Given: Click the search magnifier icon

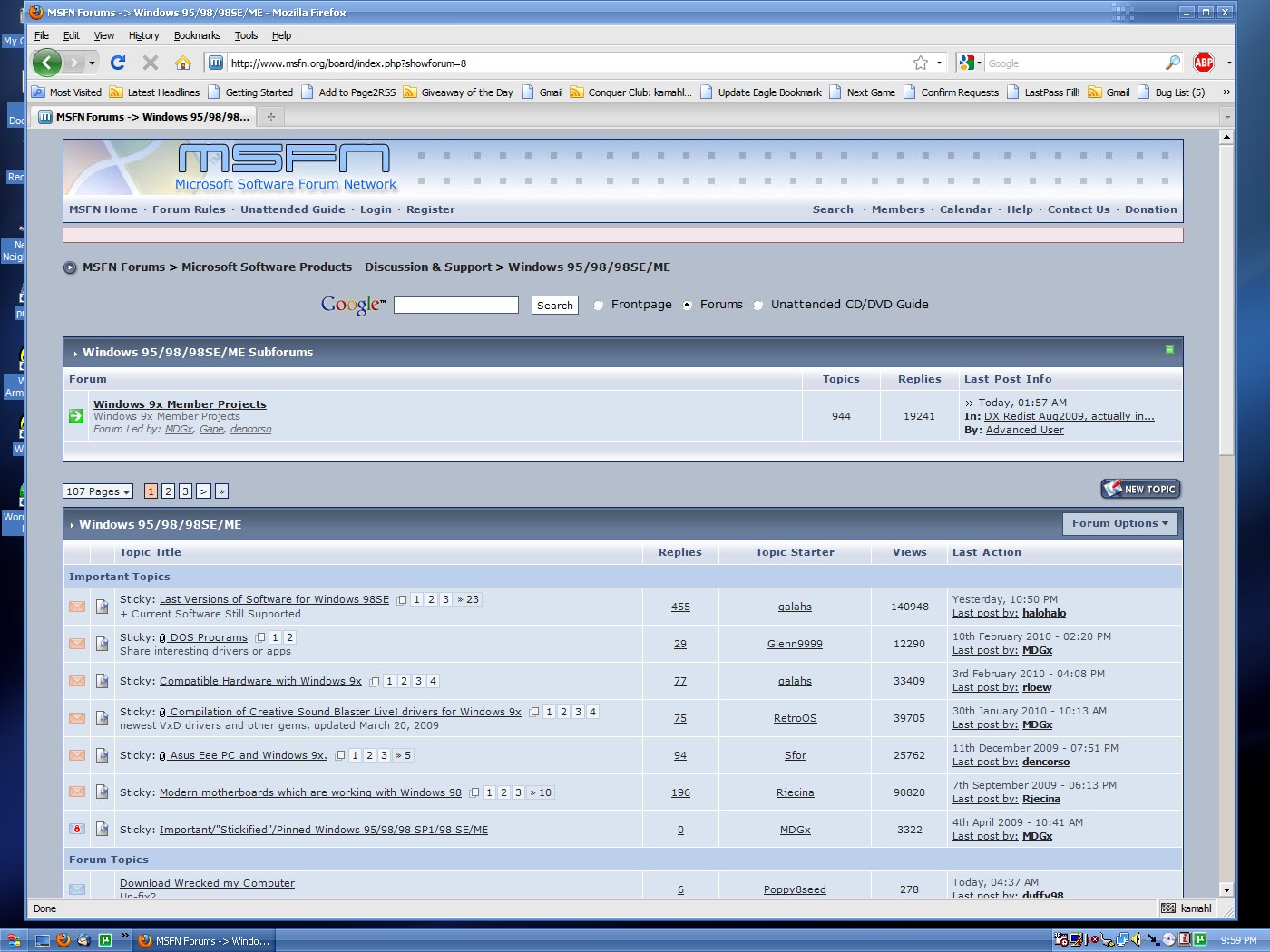Looking at the screenshot, I should tap(1173, 63).
